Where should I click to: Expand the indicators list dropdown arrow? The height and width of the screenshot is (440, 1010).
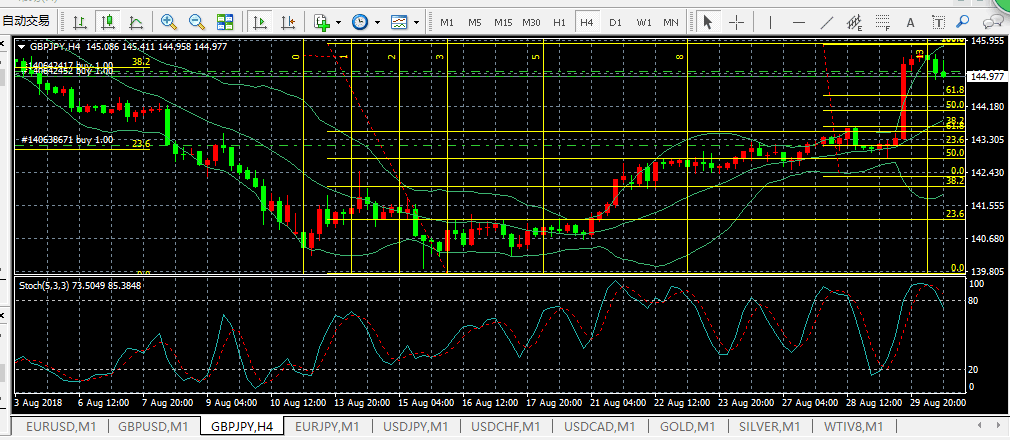coord(338,23)
